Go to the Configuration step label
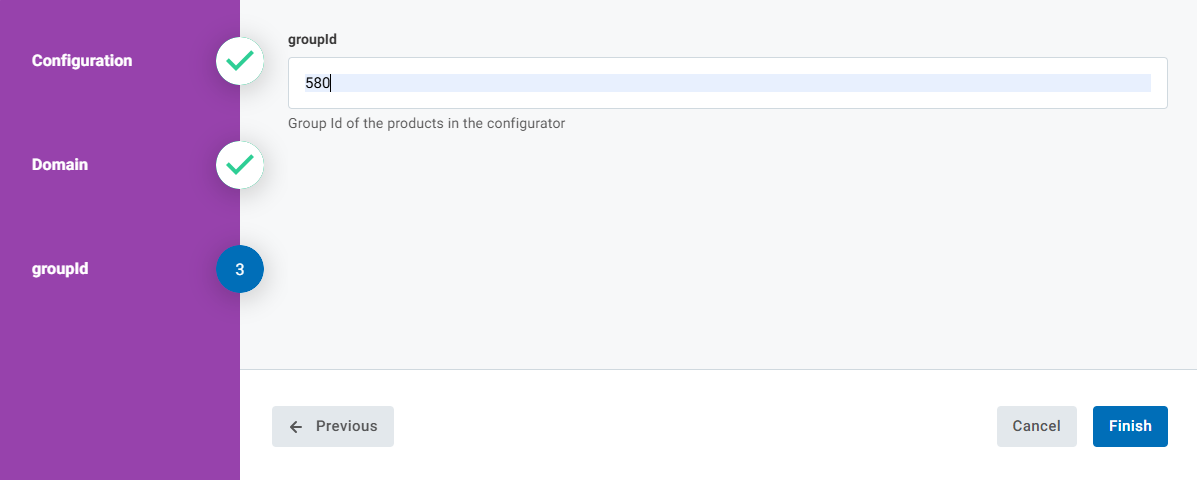Screen dimensions: 1197x480 tap(82, 61)
